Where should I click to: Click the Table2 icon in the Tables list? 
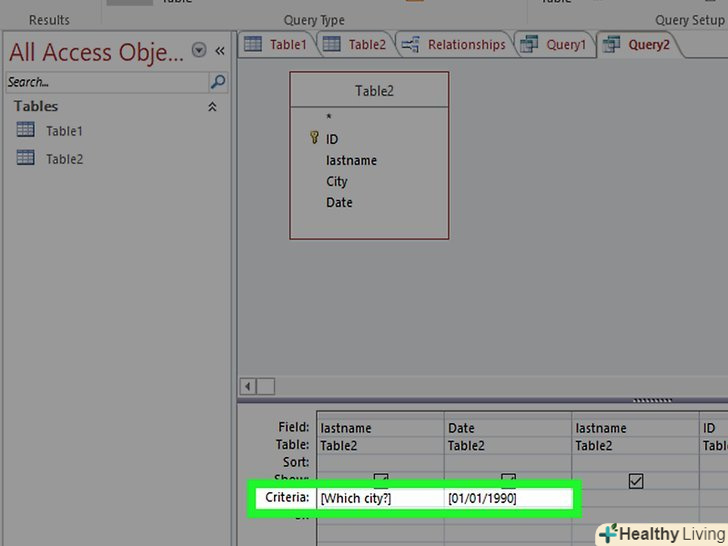[x=26, y=158]
